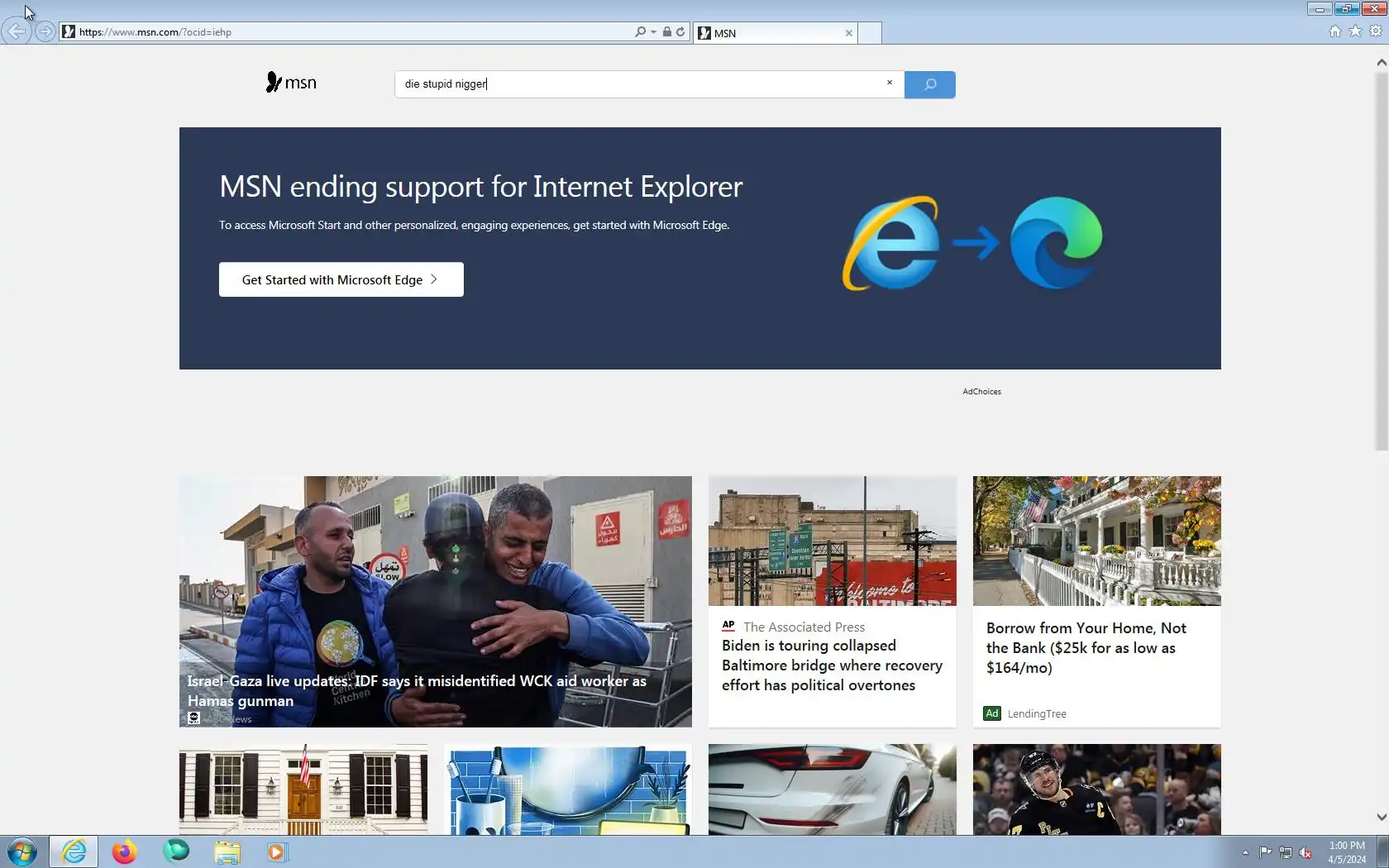This screenshot has height=868, width=1389.
Task: Open the bathroom illustration story thumbnail
Action: point(568,789)
